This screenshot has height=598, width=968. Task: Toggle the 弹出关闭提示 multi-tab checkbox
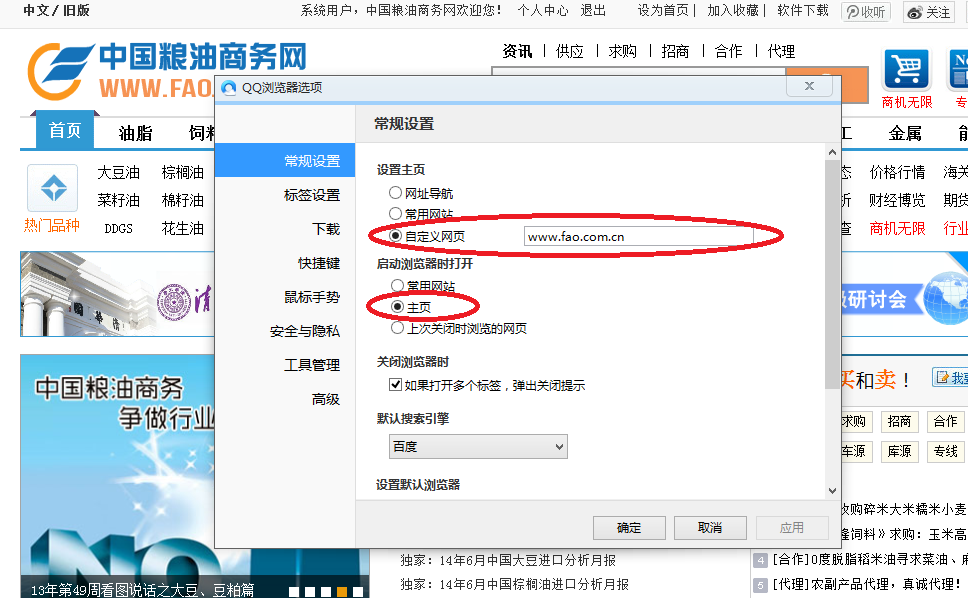point(395,385)
